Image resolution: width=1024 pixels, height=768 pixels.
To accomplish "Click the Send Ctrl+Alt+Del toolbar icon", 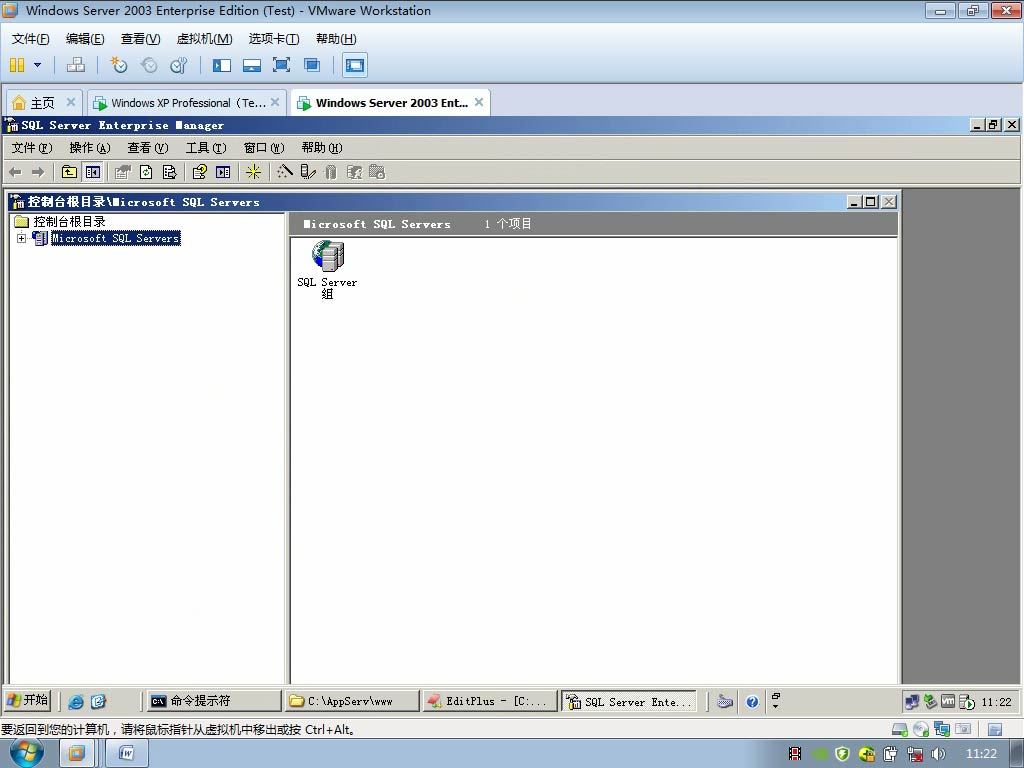I will [x=76, y=65].
